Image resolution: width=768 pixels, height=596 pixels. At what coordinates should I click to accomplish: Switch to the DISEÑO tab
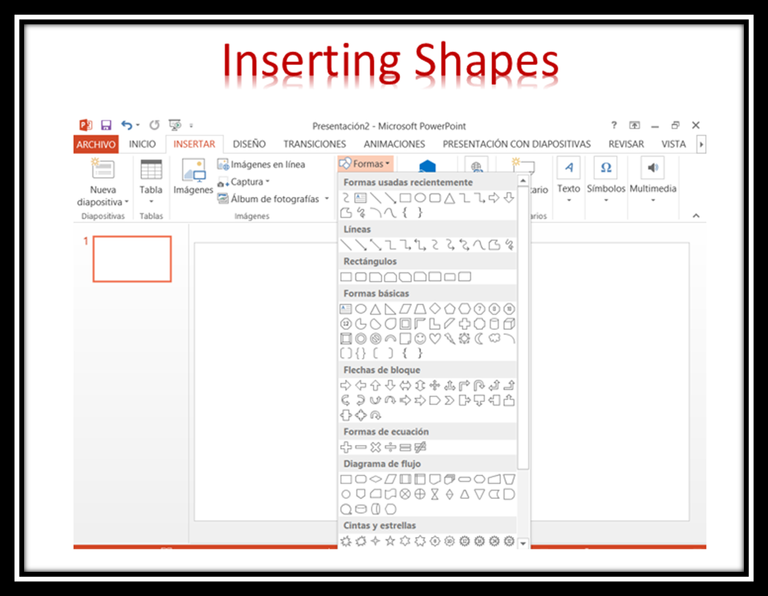[x=249, y=144]
